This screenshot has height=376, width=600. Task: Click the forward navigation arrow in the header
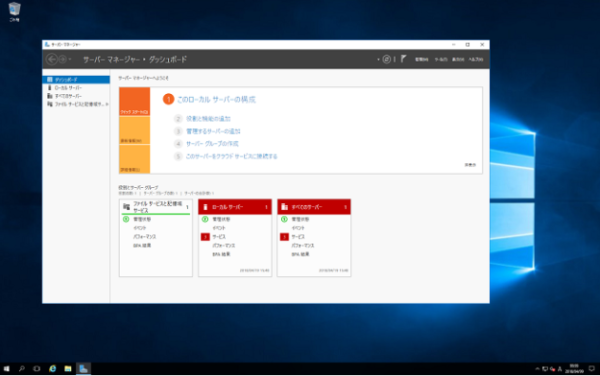(63, 59)
